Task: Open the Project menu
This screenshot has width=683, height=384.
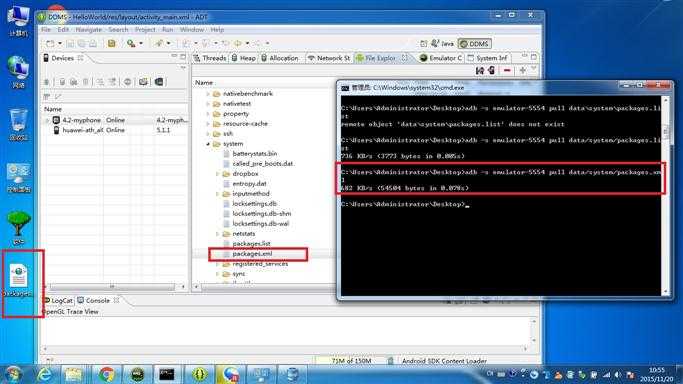Action: pos(145,30)
